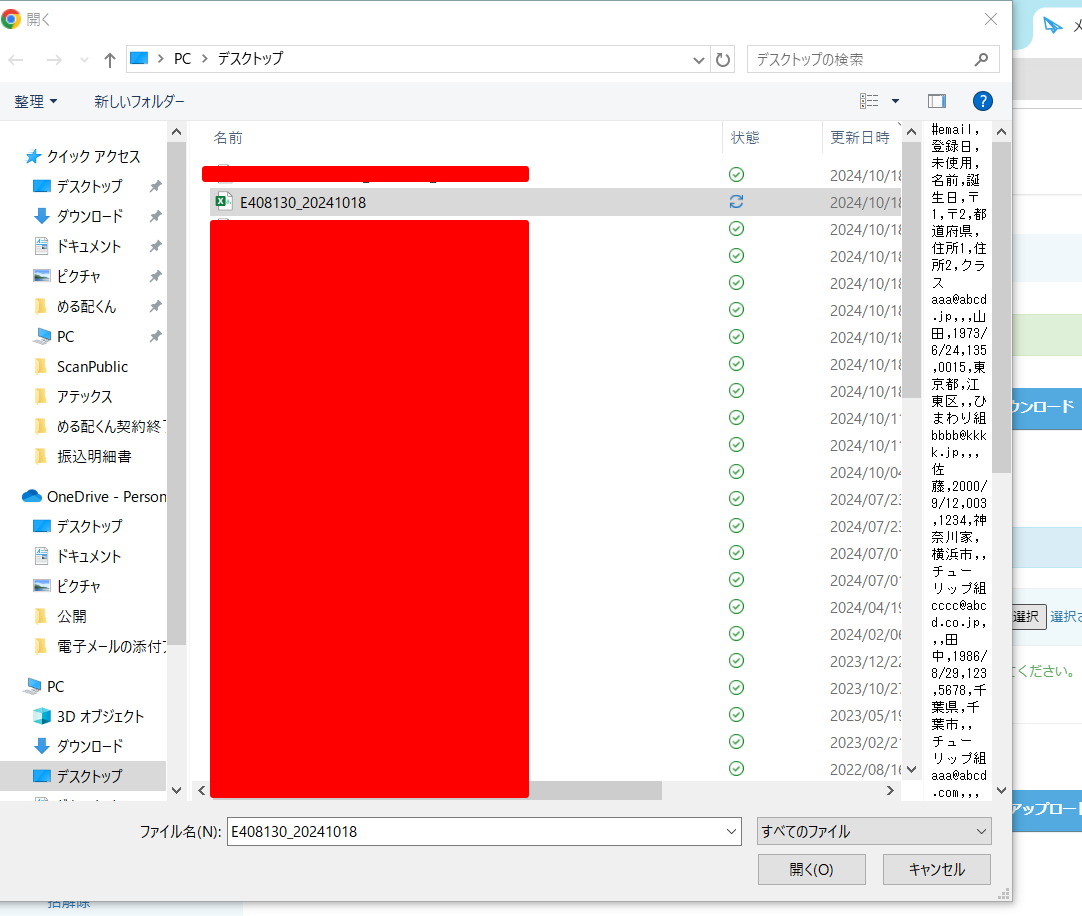Click navigation pane scroll up arrow
The image size is (1082, 916).
coord(176,131)
